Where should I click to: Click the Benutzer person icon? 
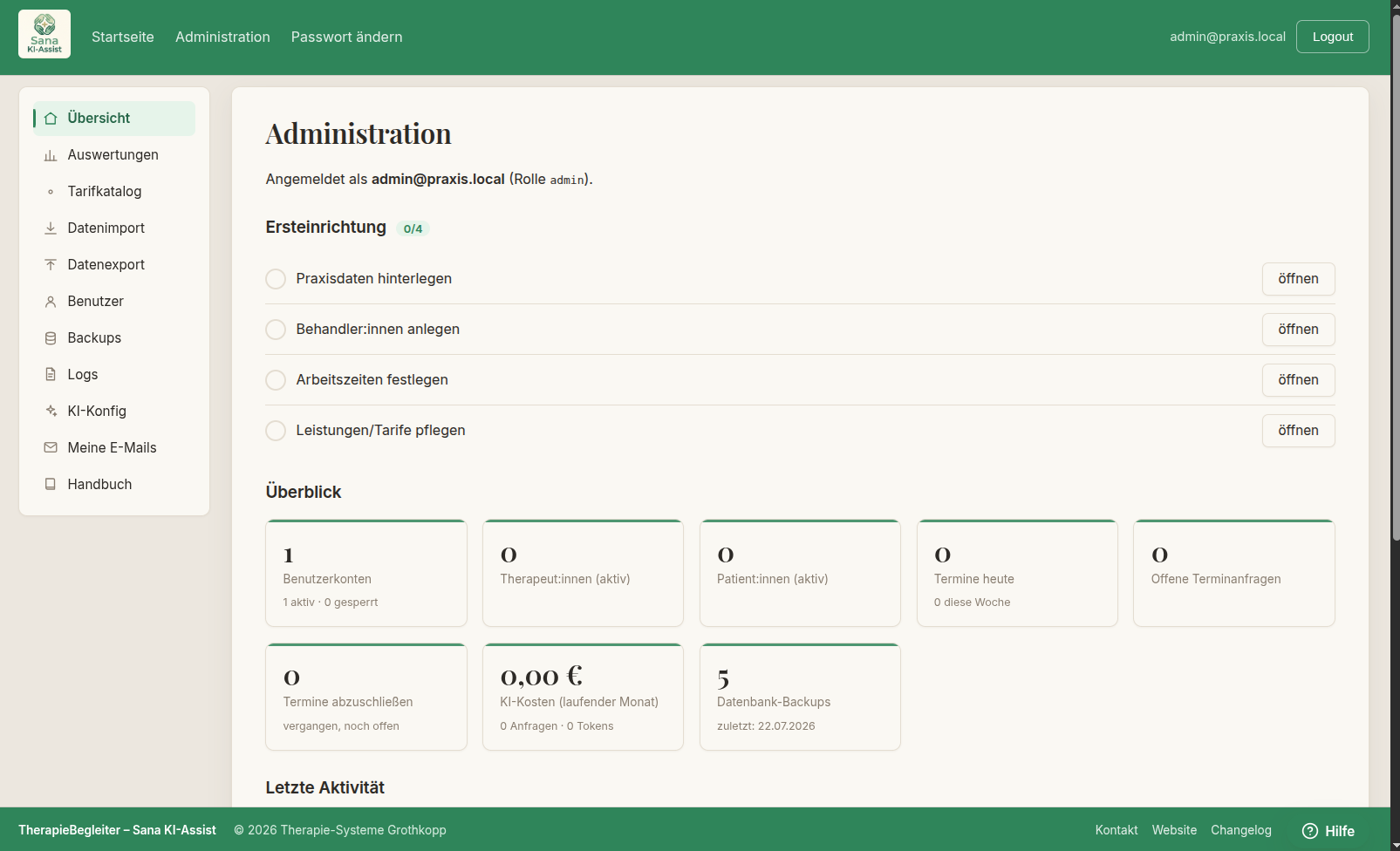click(51, 302)
